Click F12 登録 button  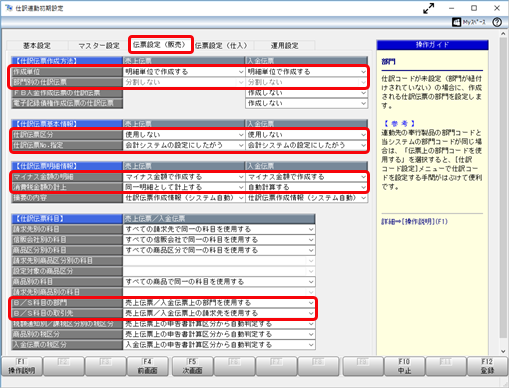coord(487,366)
